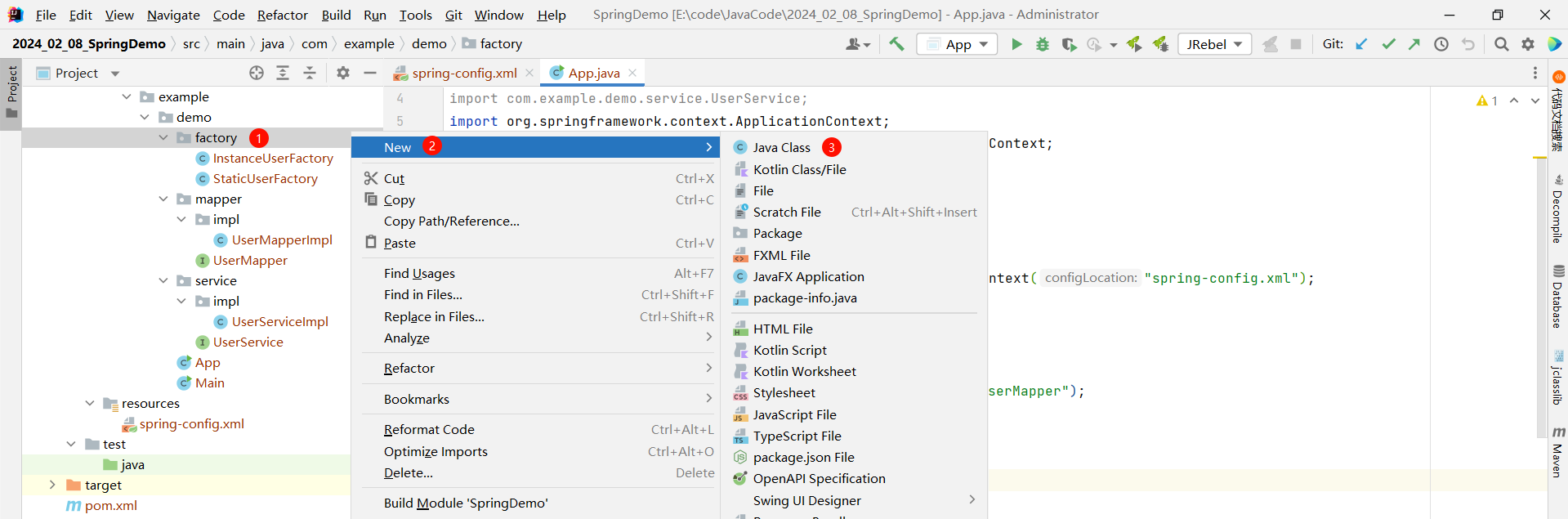Open the Navigate menu

pyautogui.click(x=173, y=15)
